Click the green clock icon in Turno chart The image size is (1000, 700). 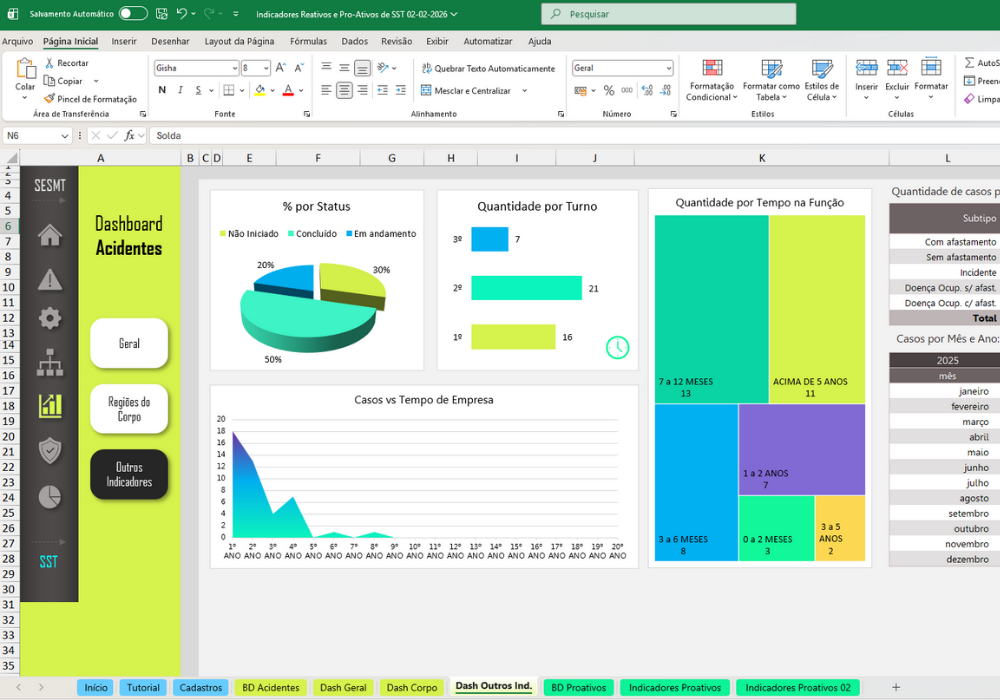[617, 347]
